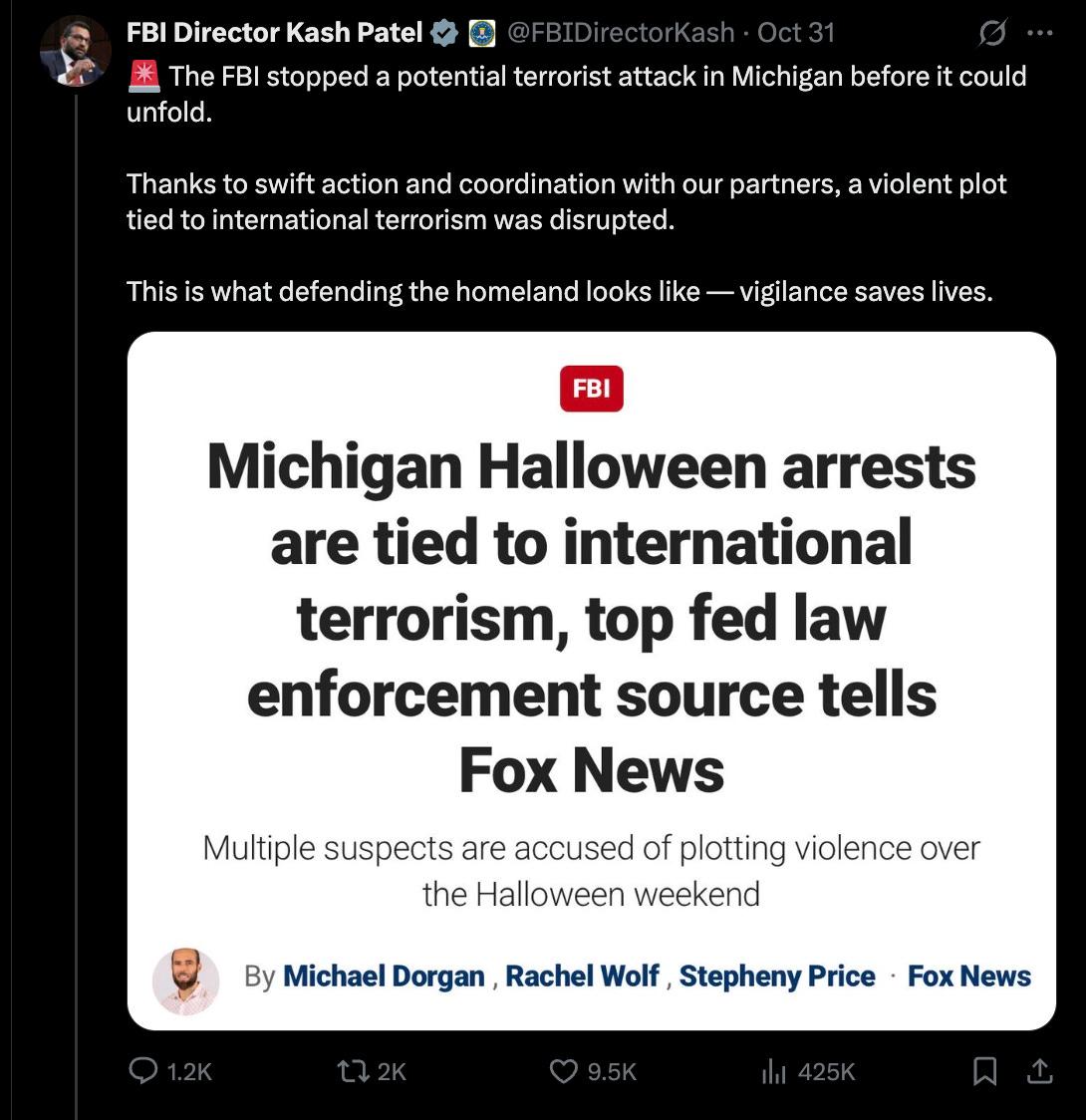Open Grok circle-slash icon at top right
1086x1120 pixels.
(x=992, y=32)
